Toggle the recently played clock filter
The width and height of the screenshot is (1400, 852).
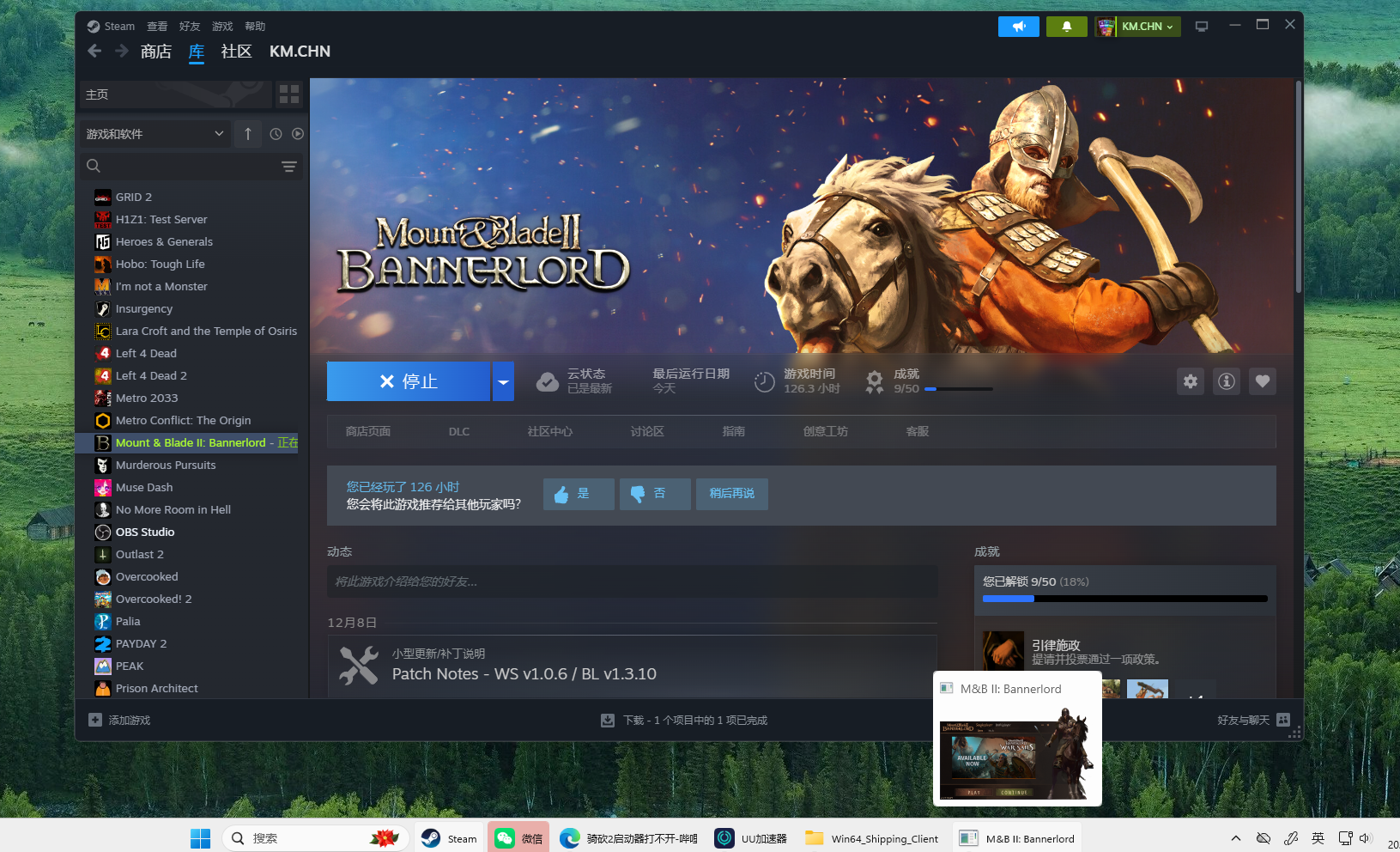(x=275, y=134)
